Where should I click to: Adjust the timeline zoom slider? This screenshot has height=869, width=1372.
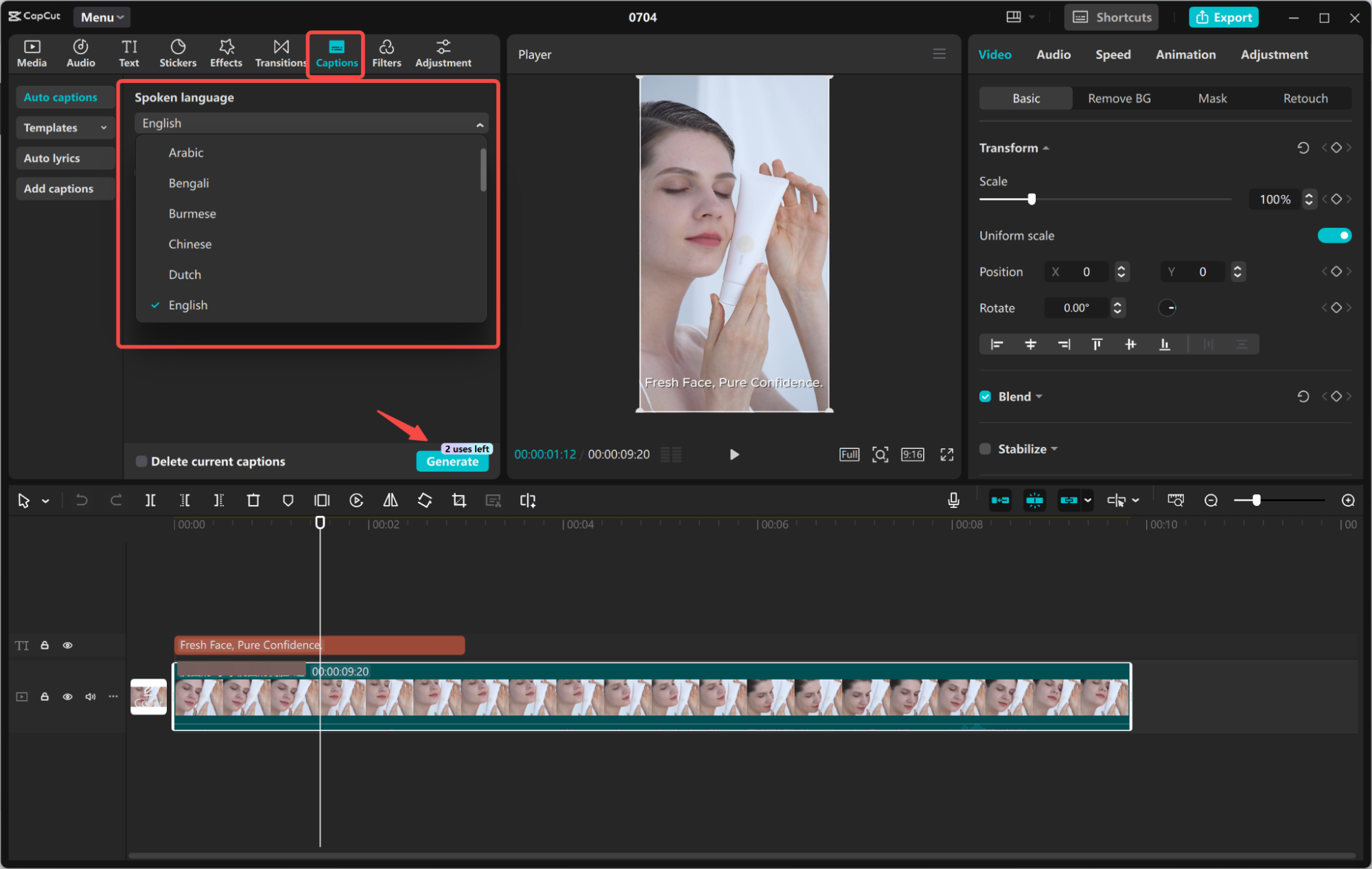click(1256, 500)
